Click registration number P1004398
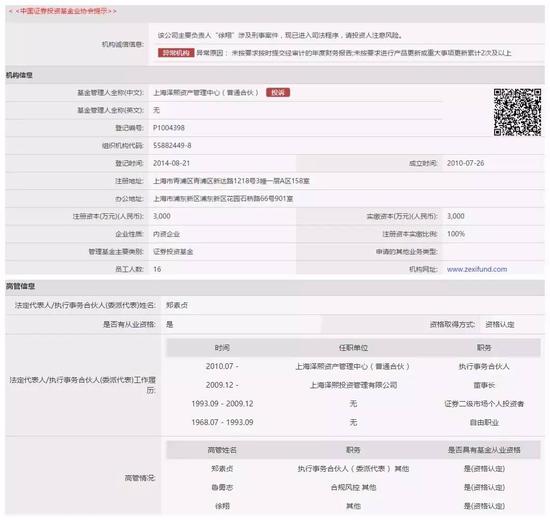 (x=169, y=128)
